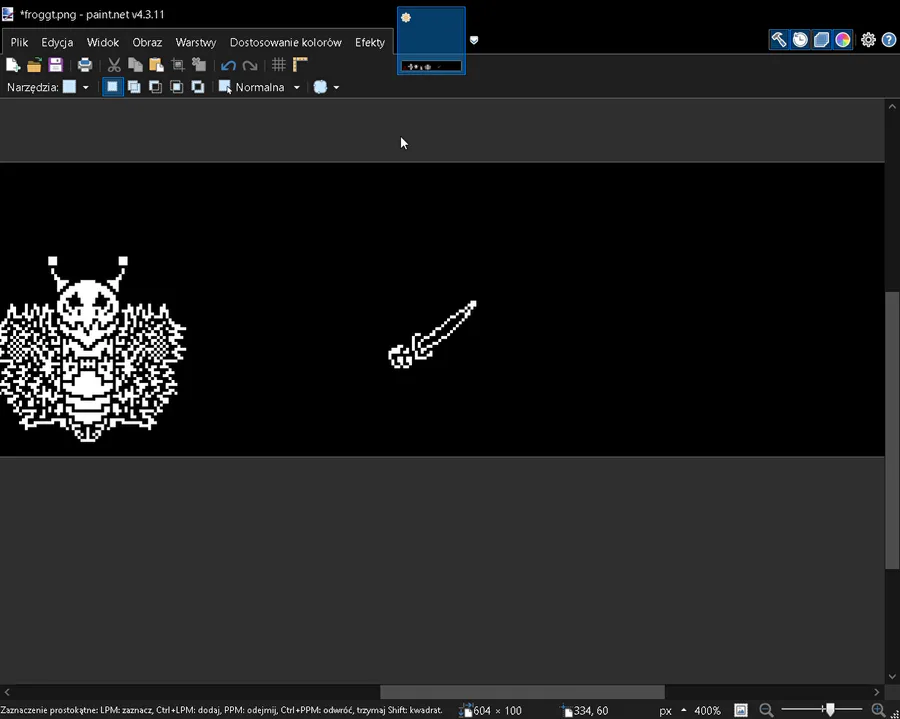
Task: Open the Plik menu
Action: coord(19,42)
